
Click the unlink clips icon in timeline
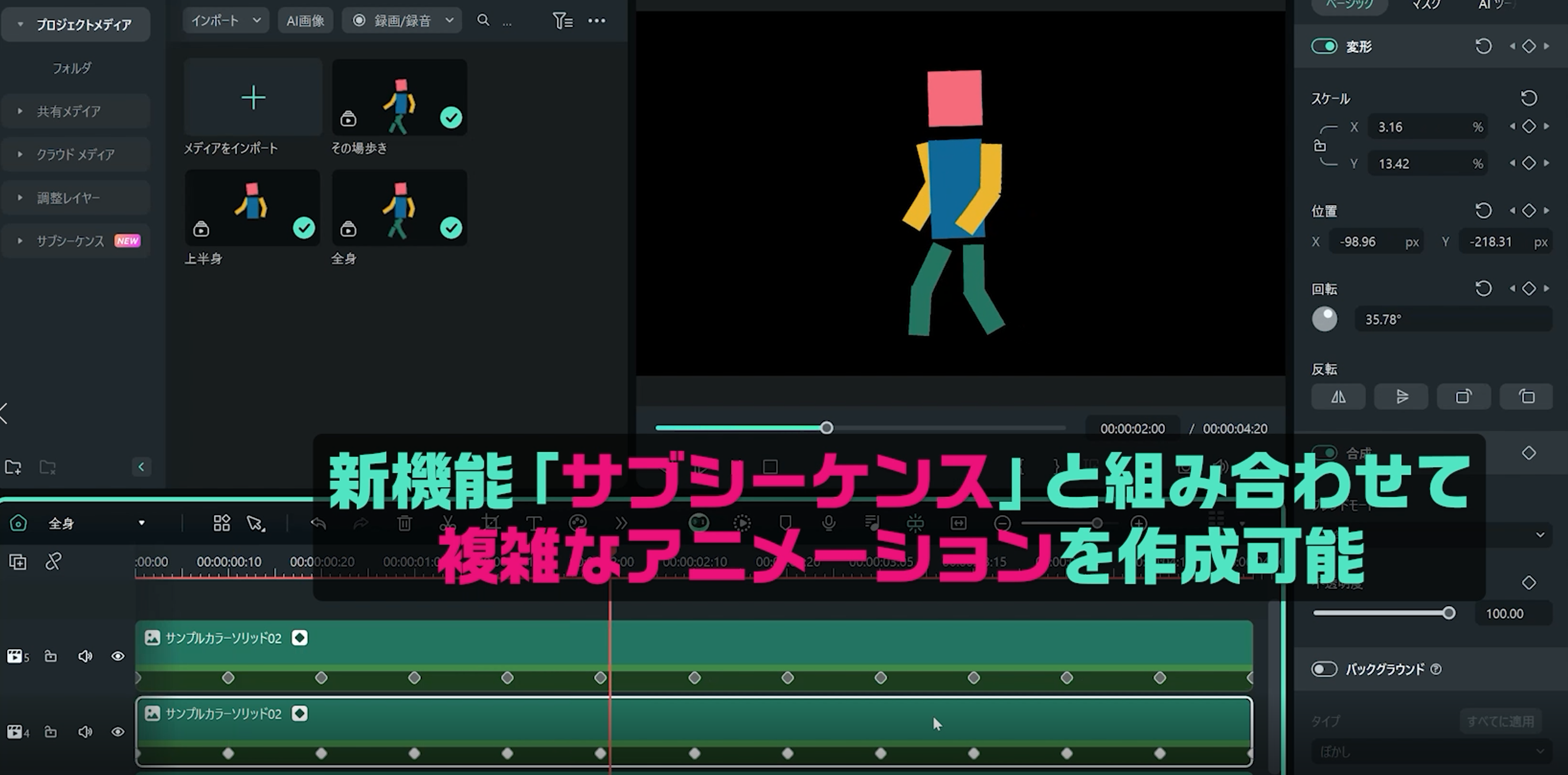pos(54,562)
